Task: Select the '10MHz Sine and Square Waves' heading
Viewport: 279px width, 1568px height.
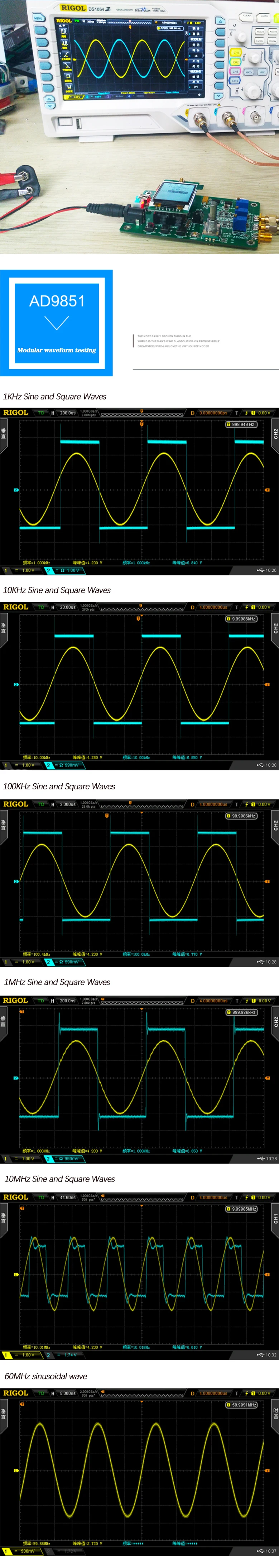Action: pos(59,1178)
